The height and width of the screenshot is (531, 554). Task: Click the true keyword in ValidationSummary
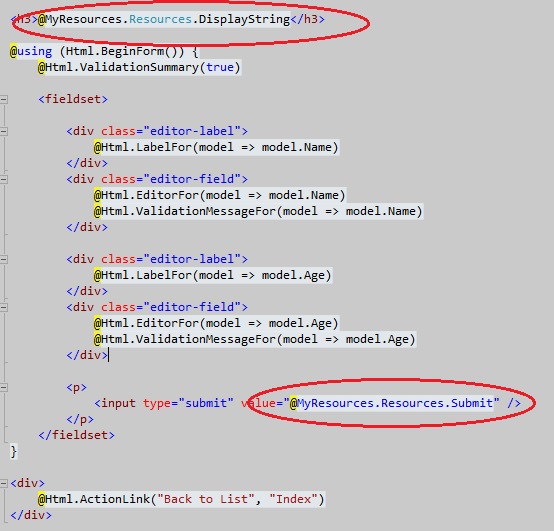220,67
